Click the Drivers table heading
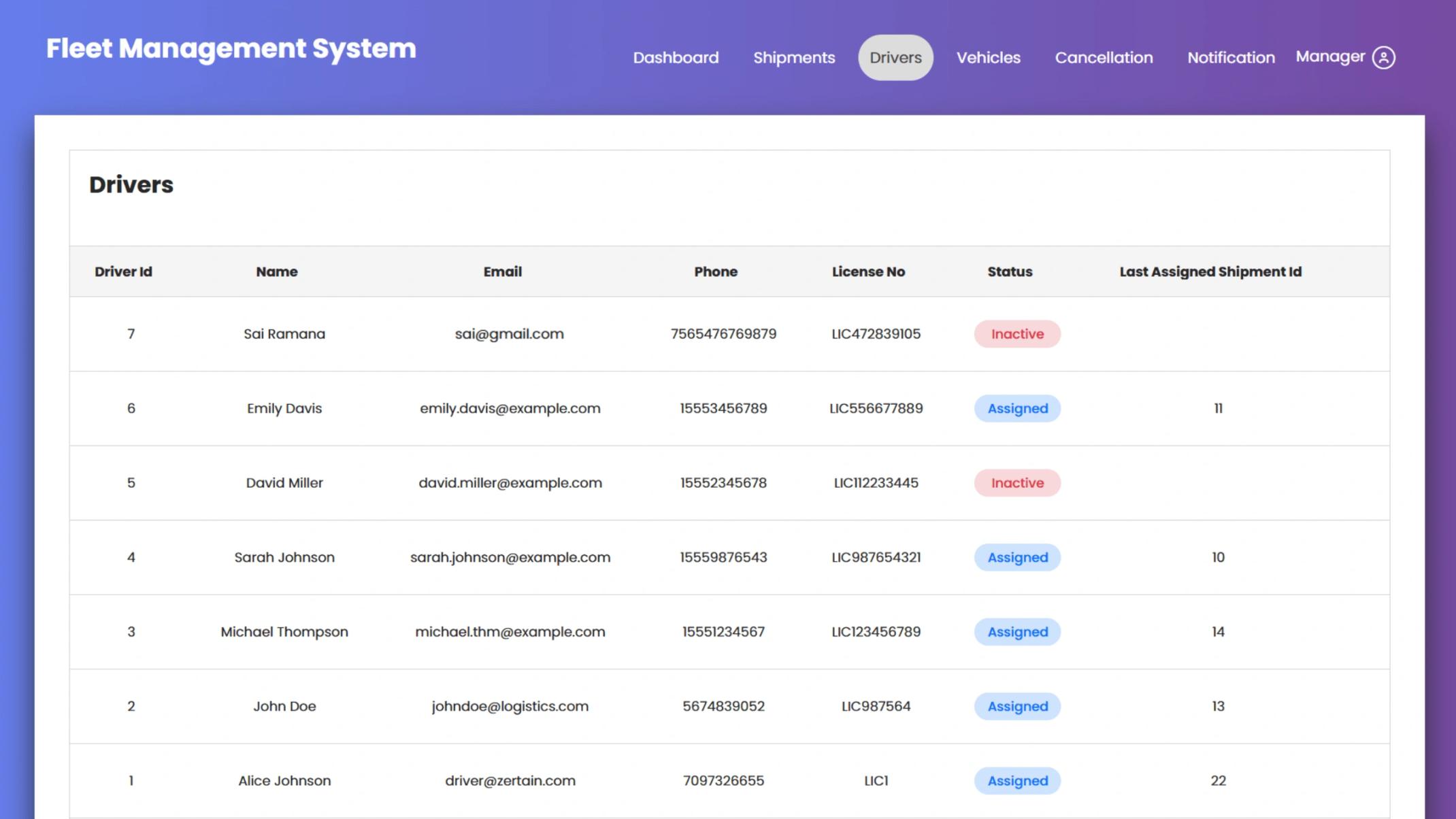1456x819 pixels. [131, 185]
